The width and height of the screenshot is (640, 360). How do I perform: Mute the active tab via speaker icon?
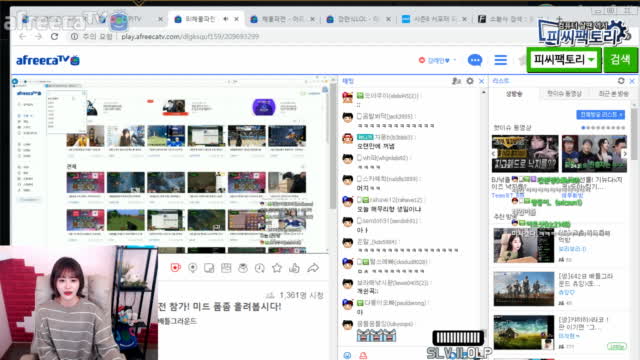pos(225,19)
